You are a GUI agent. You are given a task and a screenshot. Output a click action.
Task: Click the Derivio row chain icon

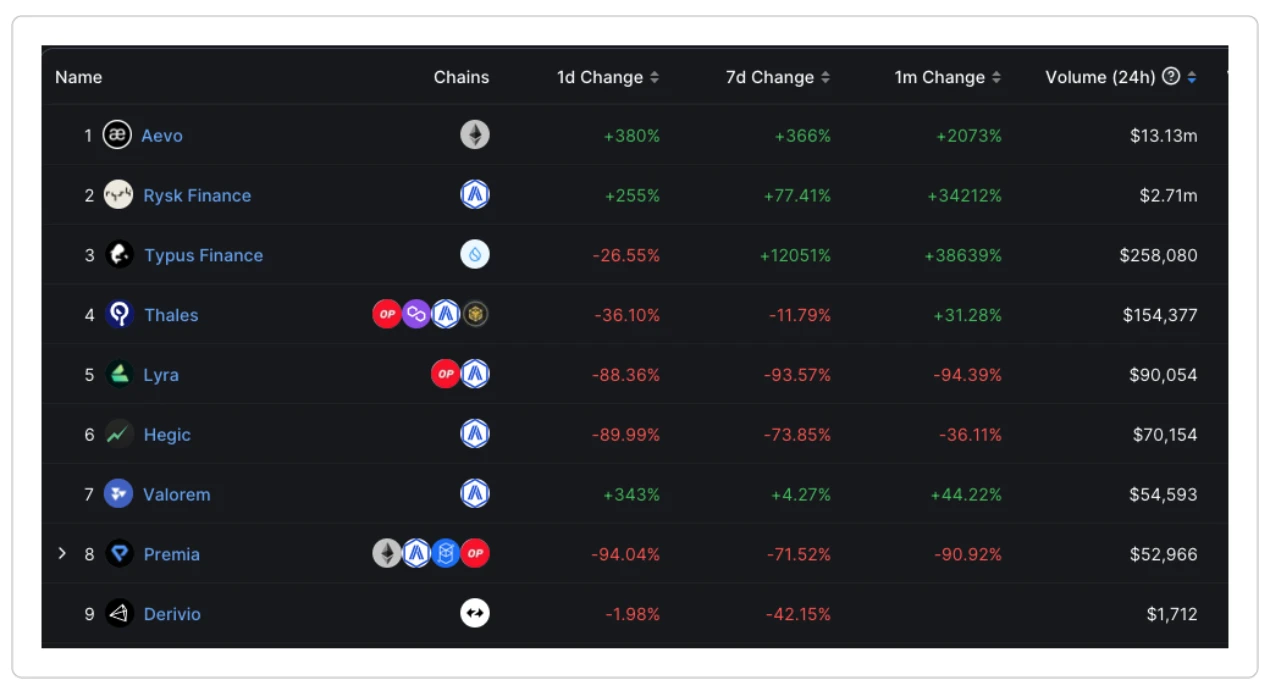[x=475, y=613]
